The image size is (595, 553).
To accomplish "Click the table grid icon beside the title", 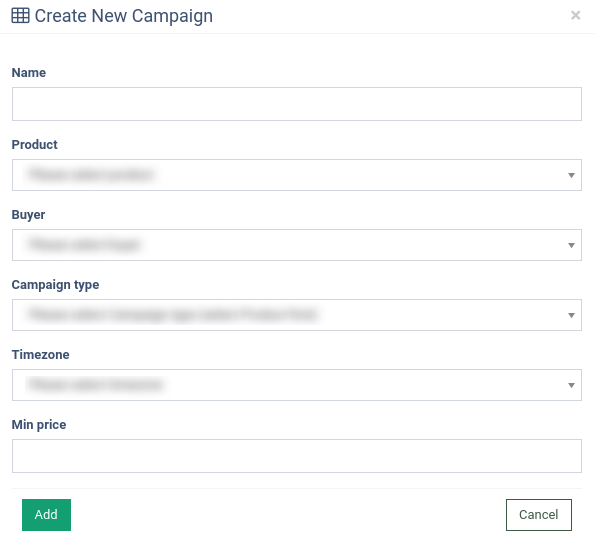I will (20, 16).
